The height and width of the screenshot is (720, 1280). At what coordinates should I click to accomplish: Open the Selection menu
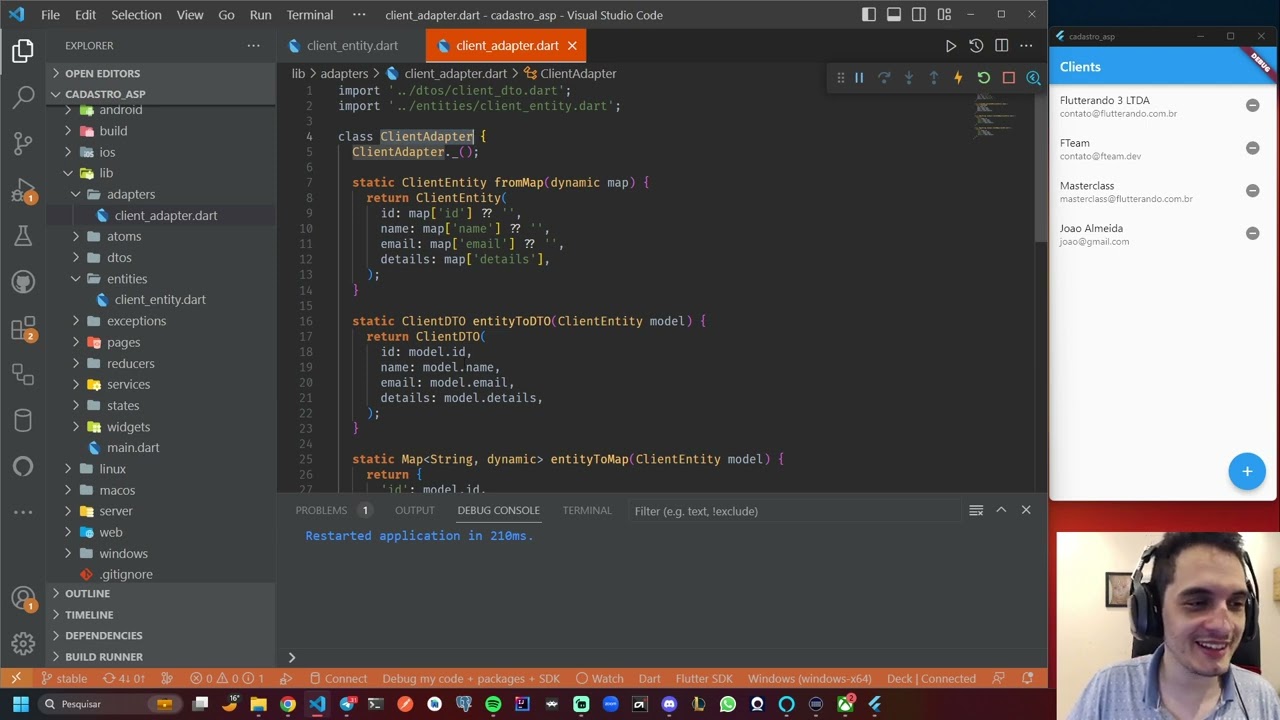(136, 15)
